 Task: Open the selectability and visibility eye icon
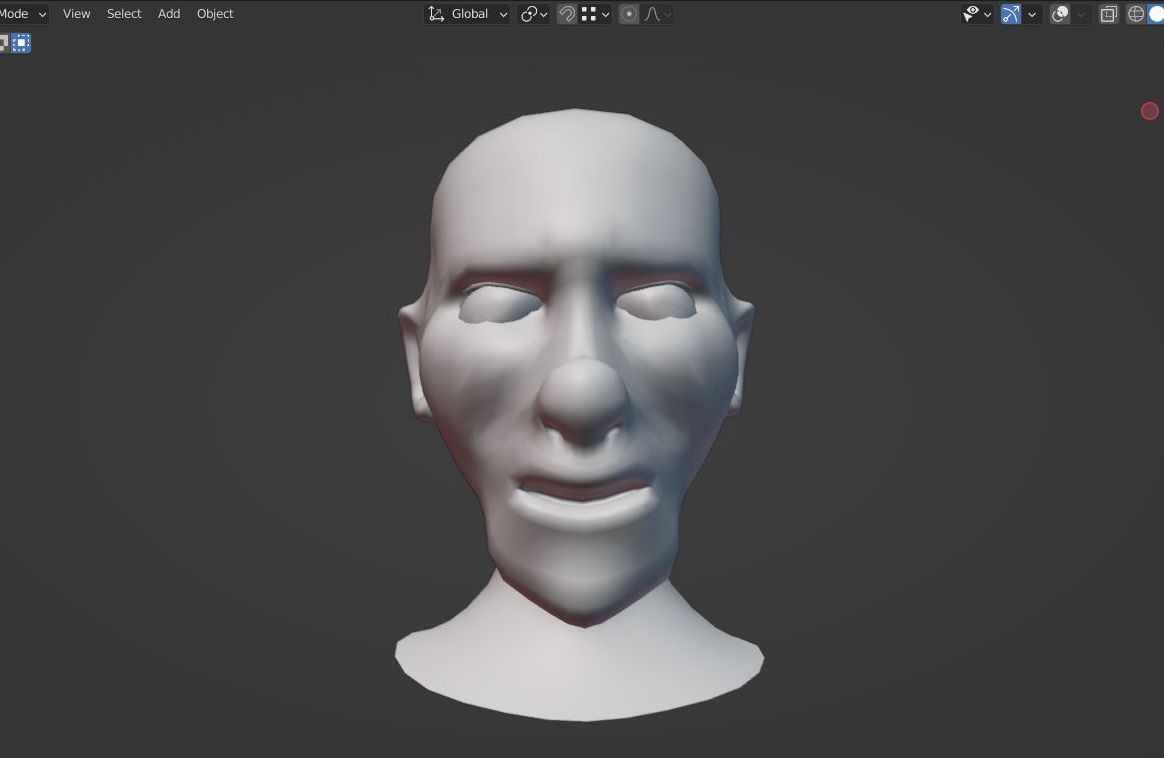pos(976,14)
